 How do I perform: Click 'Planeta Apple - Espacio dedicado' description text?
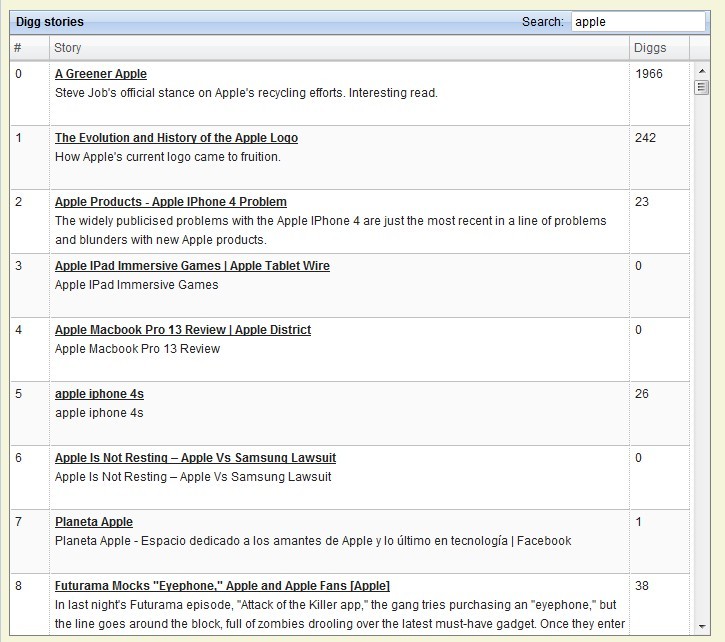(313, 541)
